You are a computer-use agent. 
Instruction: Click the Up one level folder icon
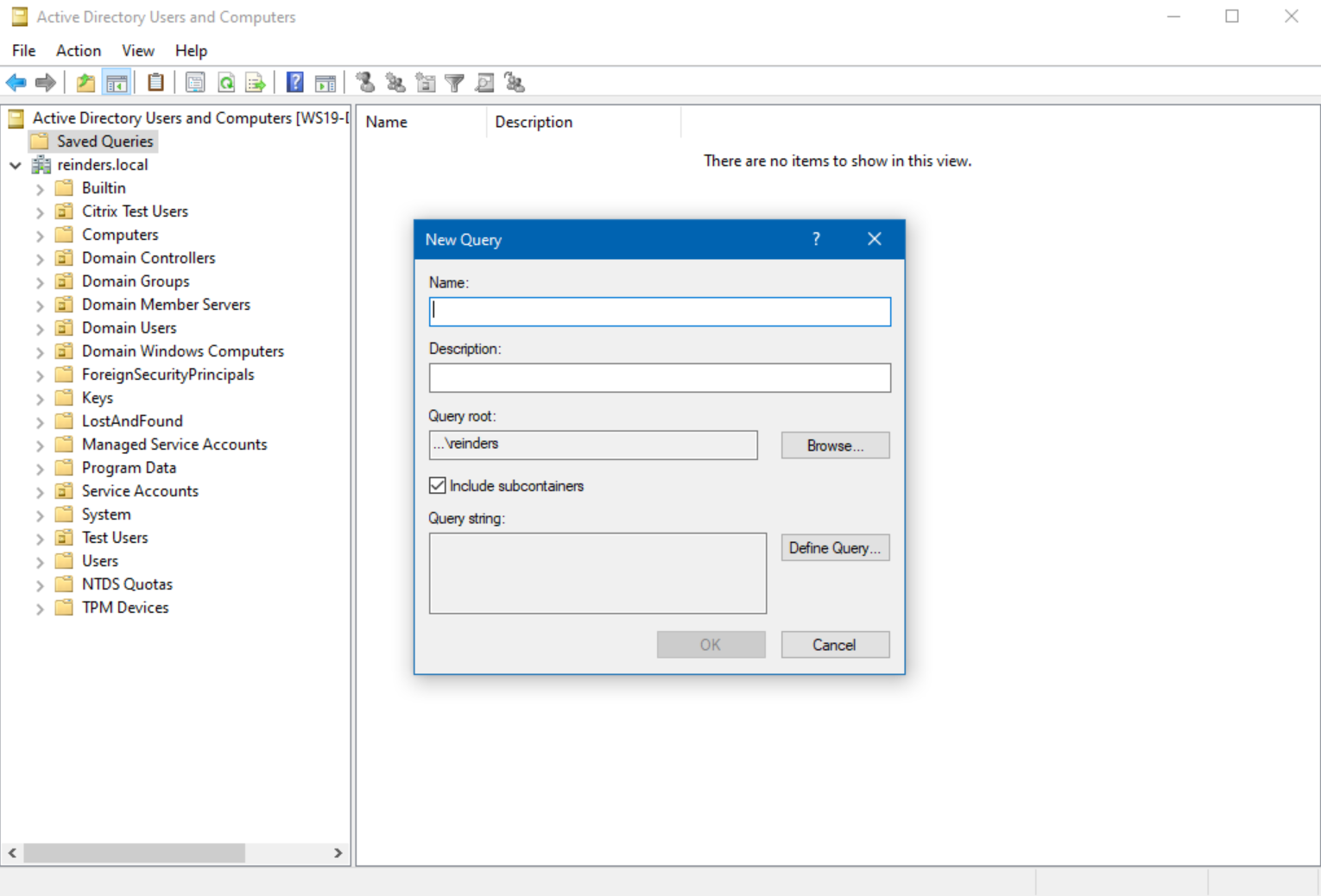point(85,83)
